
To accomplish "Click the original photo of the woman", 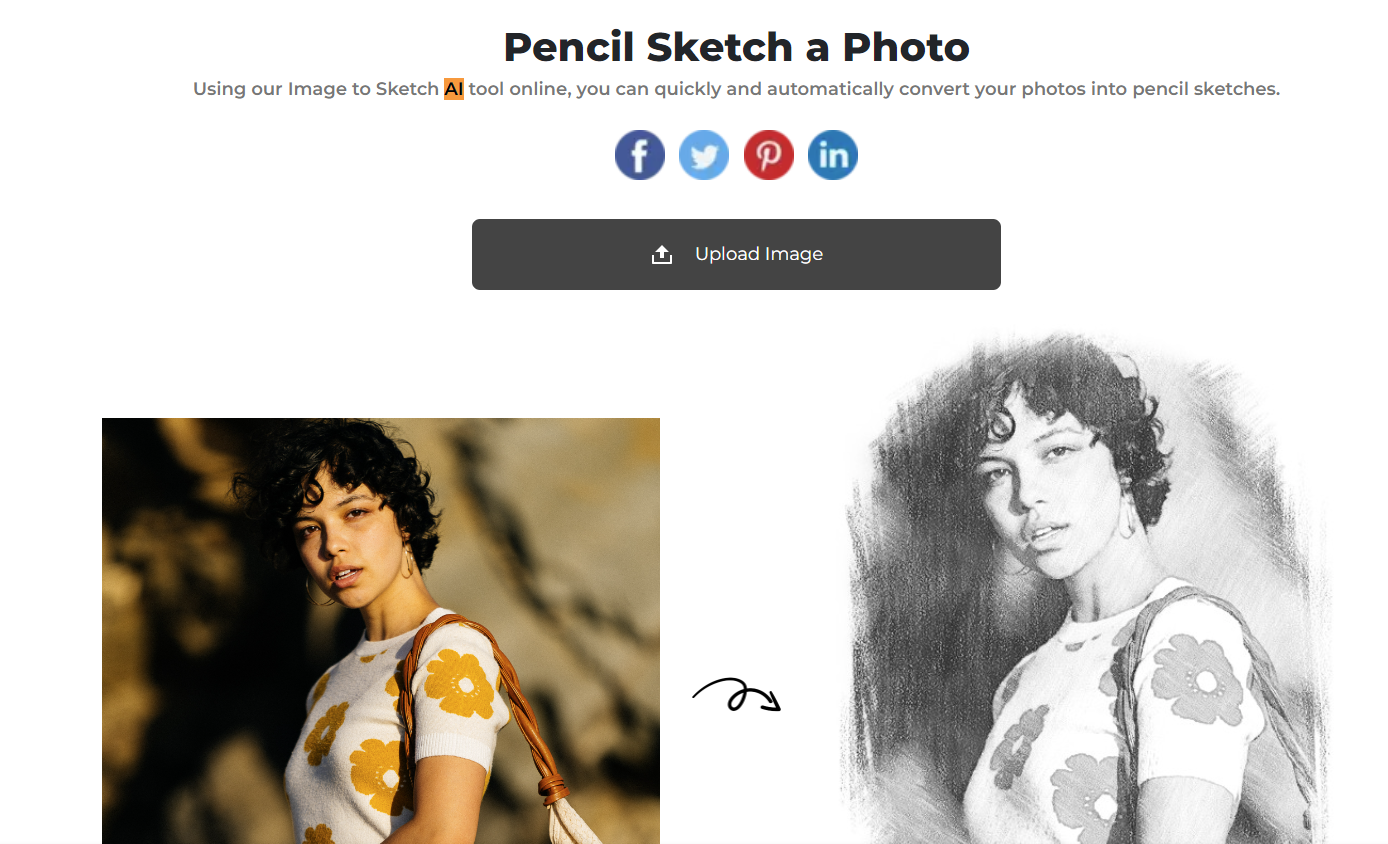I will click(x=380, y=630).
